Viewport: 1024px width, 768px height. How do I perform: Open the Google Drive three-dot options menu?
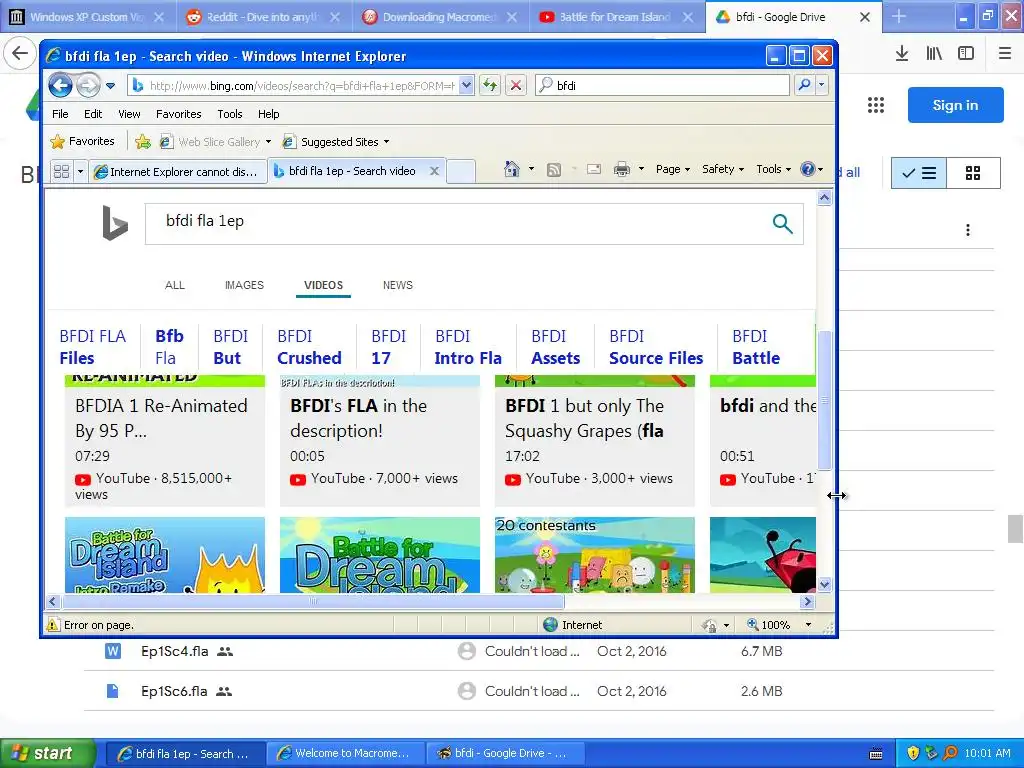pos(968,230)
